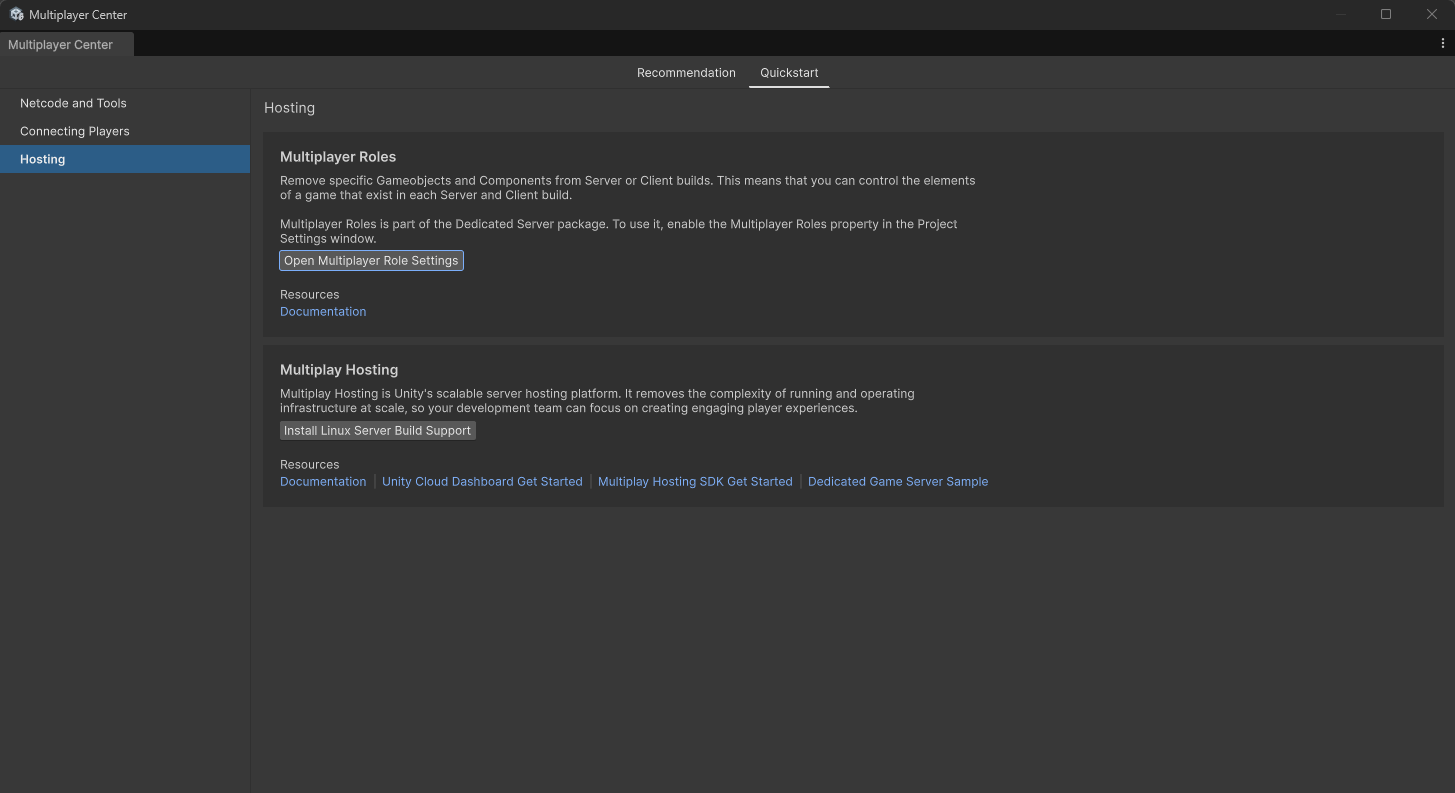
Task: Open Multiplay Hosting SDK Get Started link
Action: [x=695, y=482]
